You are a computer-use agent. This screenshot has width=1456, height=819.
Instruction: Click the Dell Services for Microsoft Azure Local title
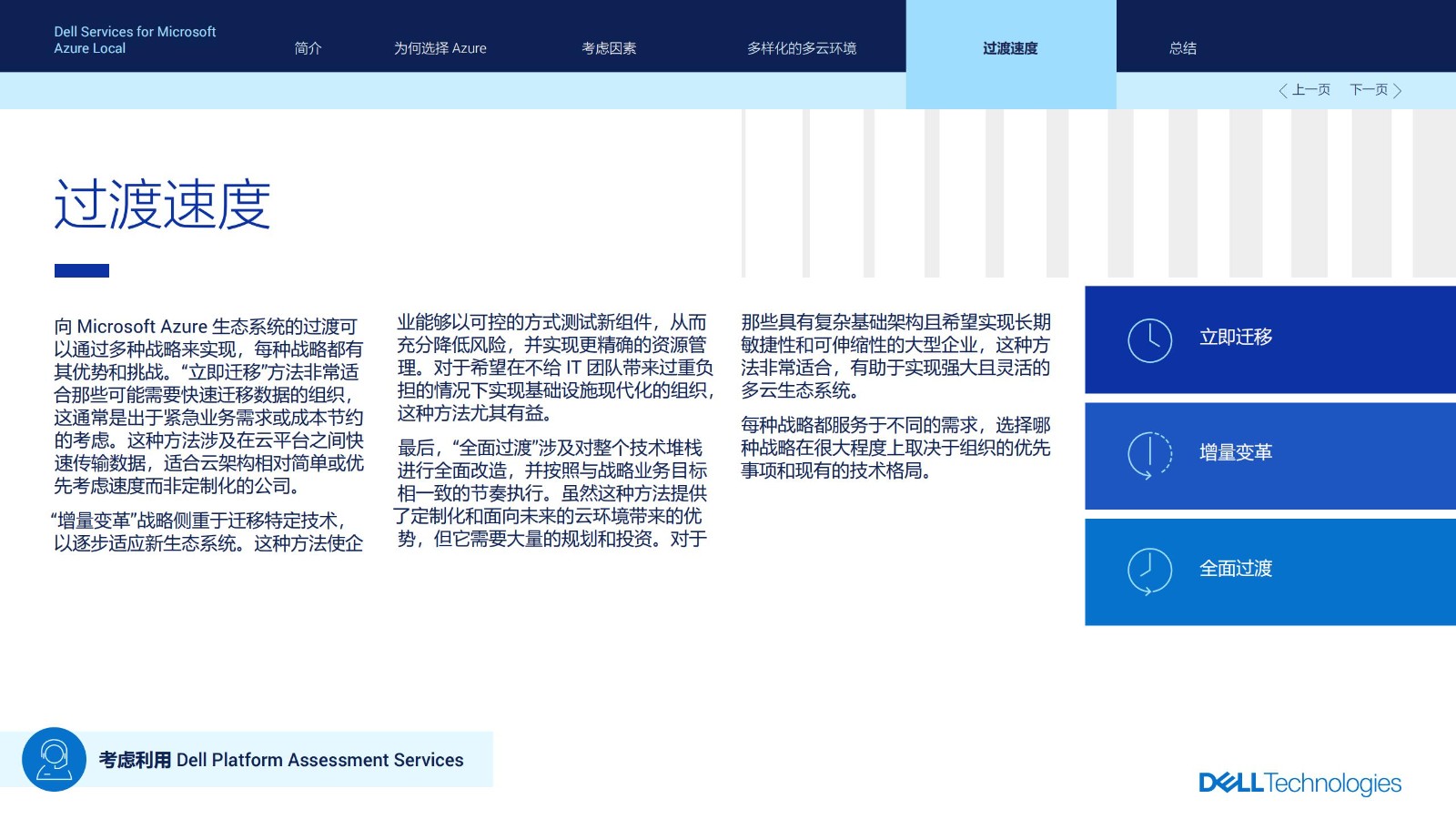click(135, 40)
